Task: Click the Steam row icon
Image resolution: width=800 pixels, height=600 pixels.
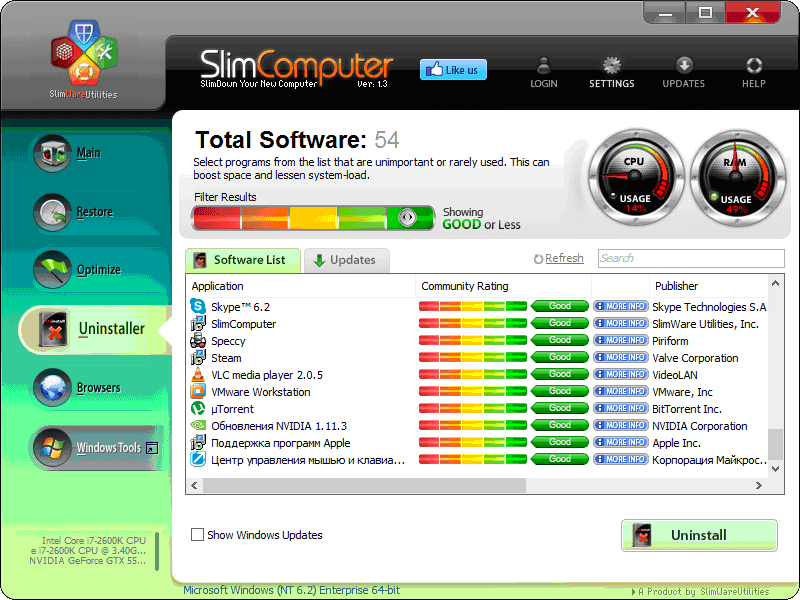Action: [197, 357]
